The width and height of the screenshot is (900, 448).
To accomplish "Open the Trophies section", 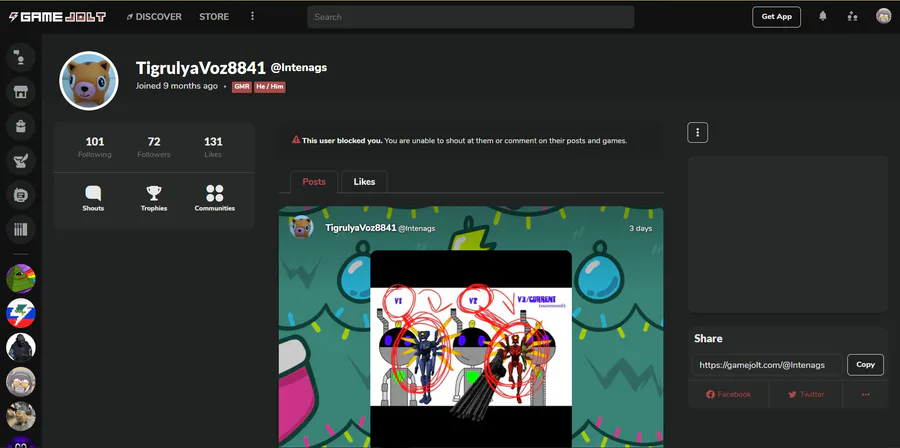I will 154,198.
